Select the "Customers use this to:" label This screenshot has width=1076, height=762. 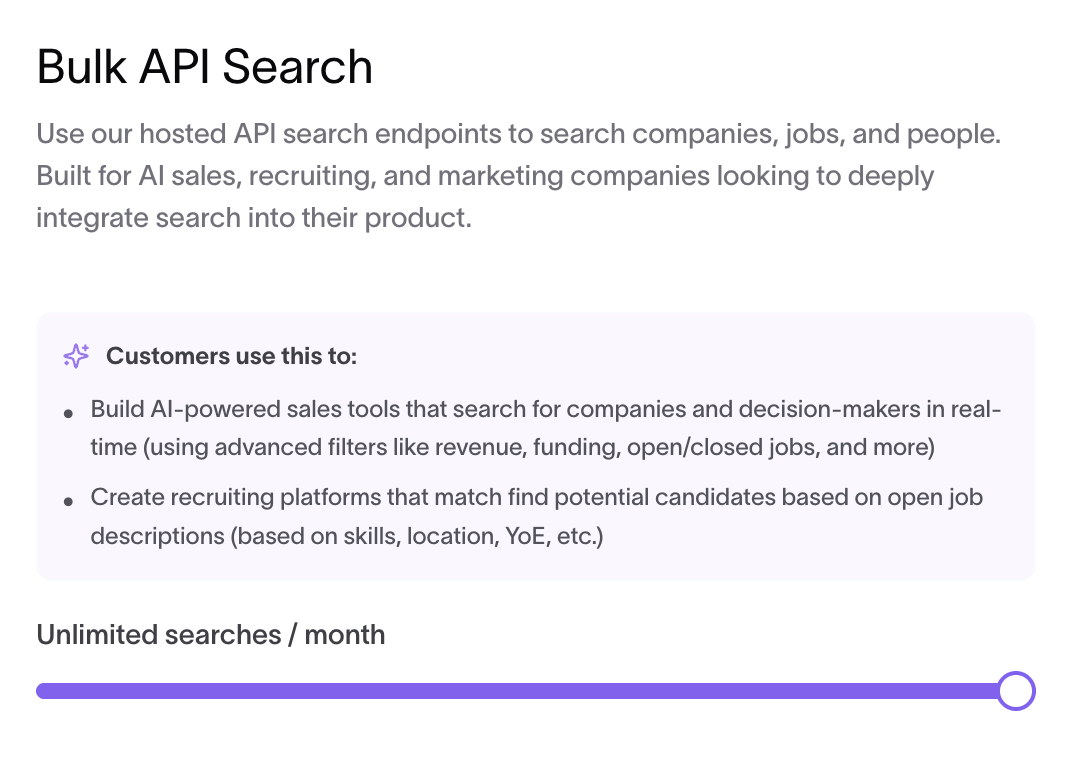(231, 356)
